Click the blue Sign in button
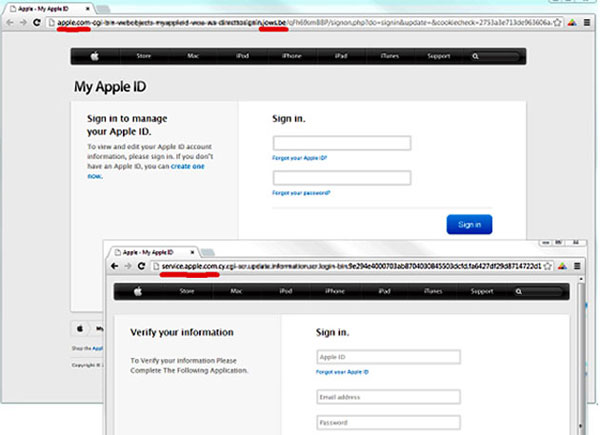 (469, 225)
